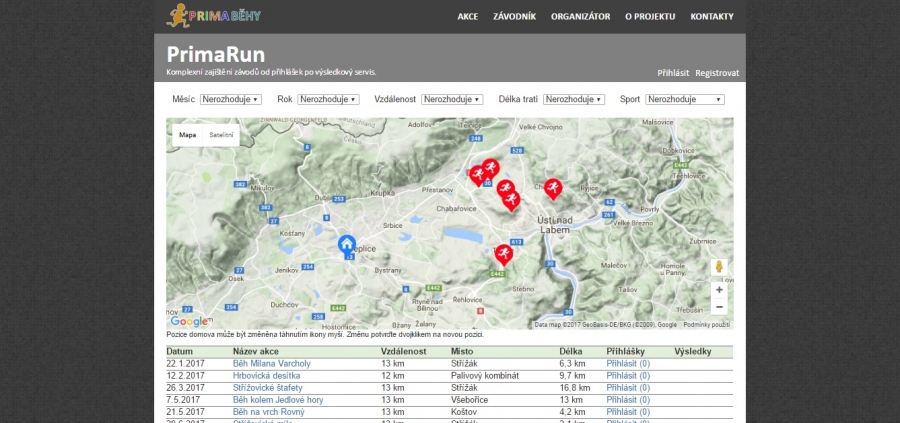
Task: Click Přihlásit (0) for Běh Milana Varcholy
Action: (x=628, y=363)
